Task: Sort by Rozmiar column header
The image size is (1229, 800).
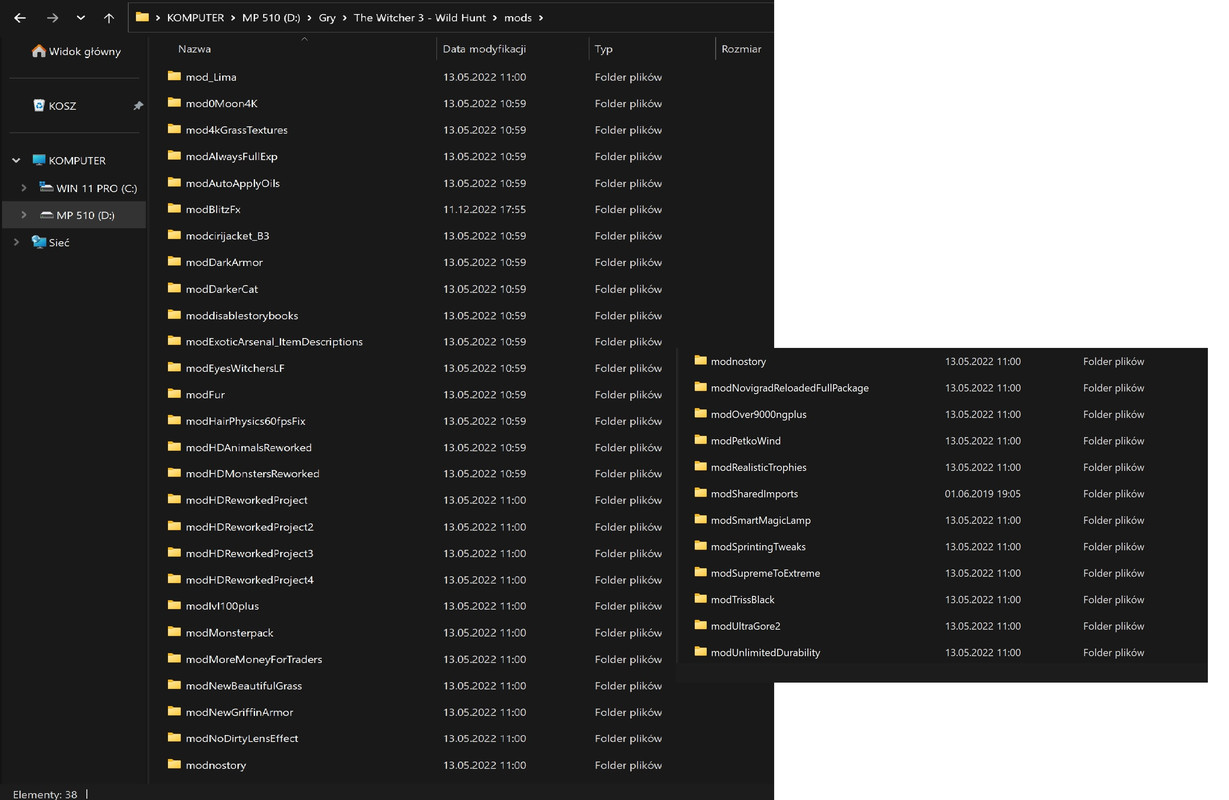Action: point(741,48)
